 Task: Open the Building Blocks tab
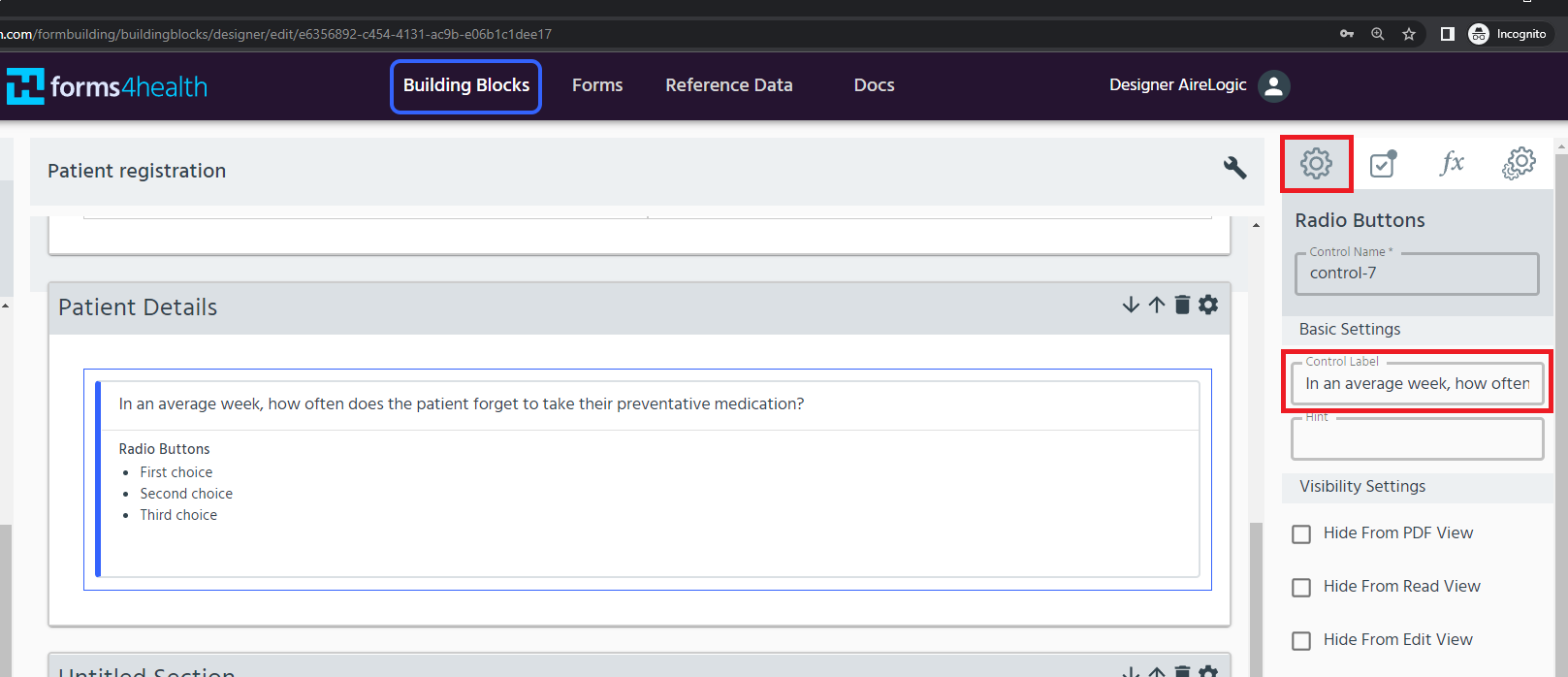(465, 85)
